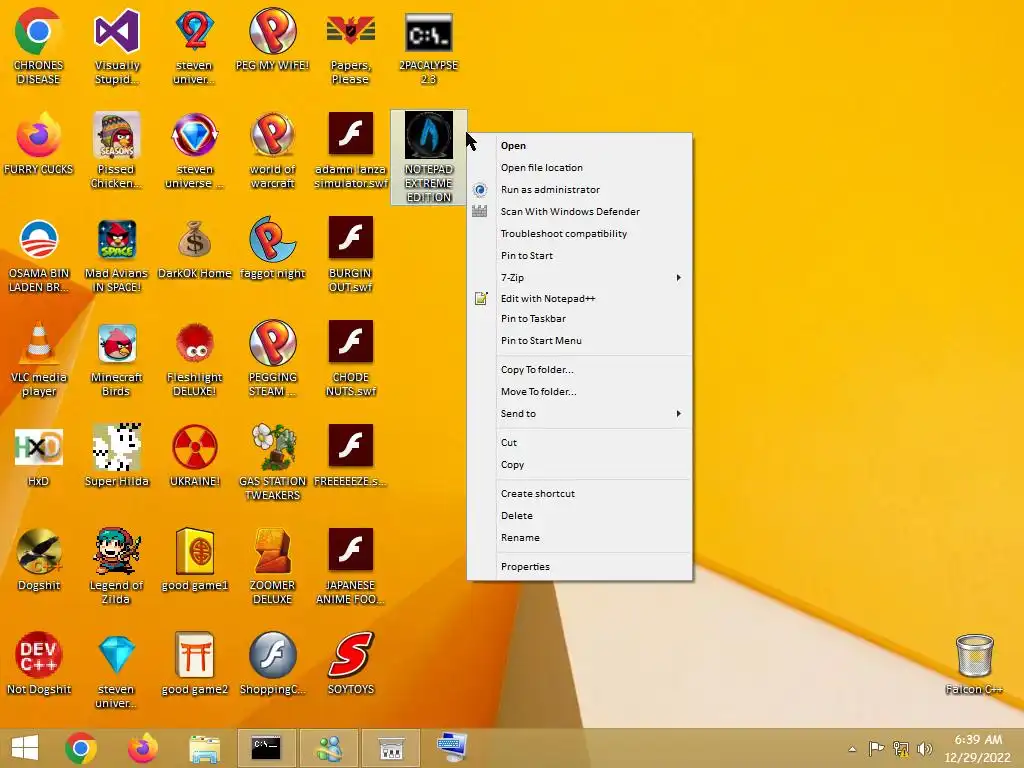
Task: Select the good game2 torii gate icon
Action: point(195,664)
